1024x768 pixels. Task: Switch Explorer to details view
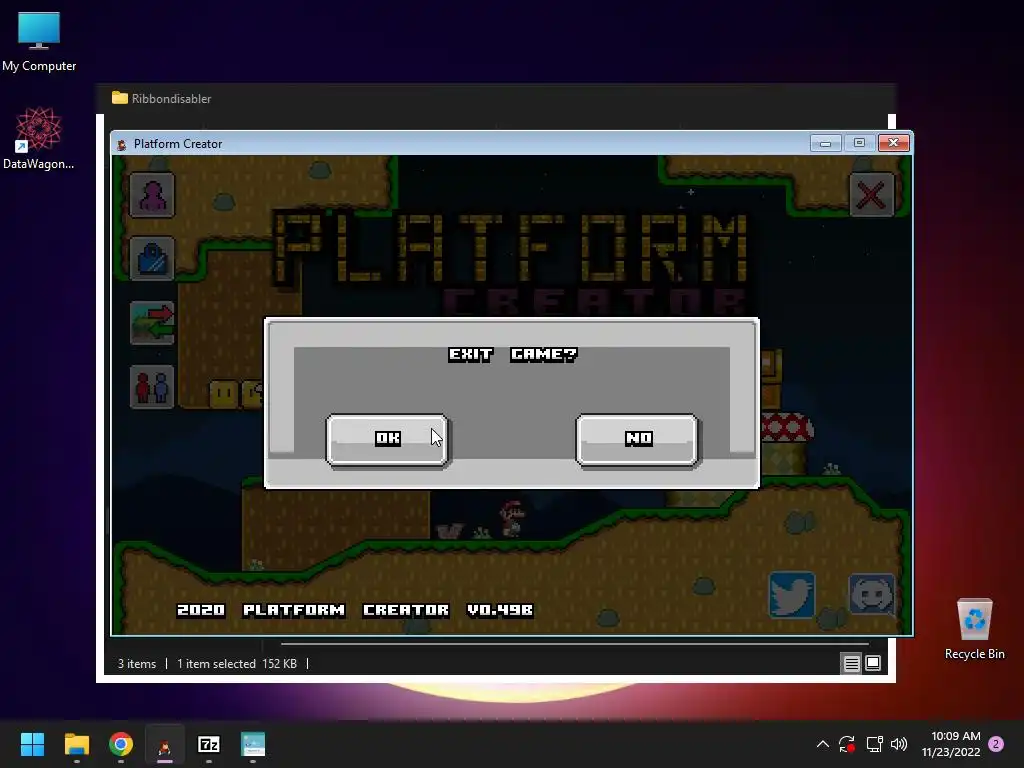pos(852,664)
